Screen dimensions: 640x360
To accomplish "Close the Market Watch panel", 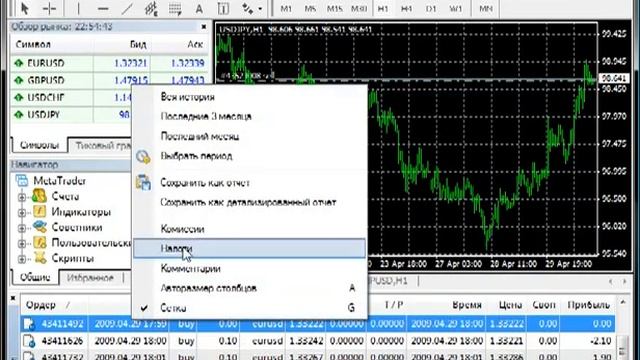I will point(204,27).
